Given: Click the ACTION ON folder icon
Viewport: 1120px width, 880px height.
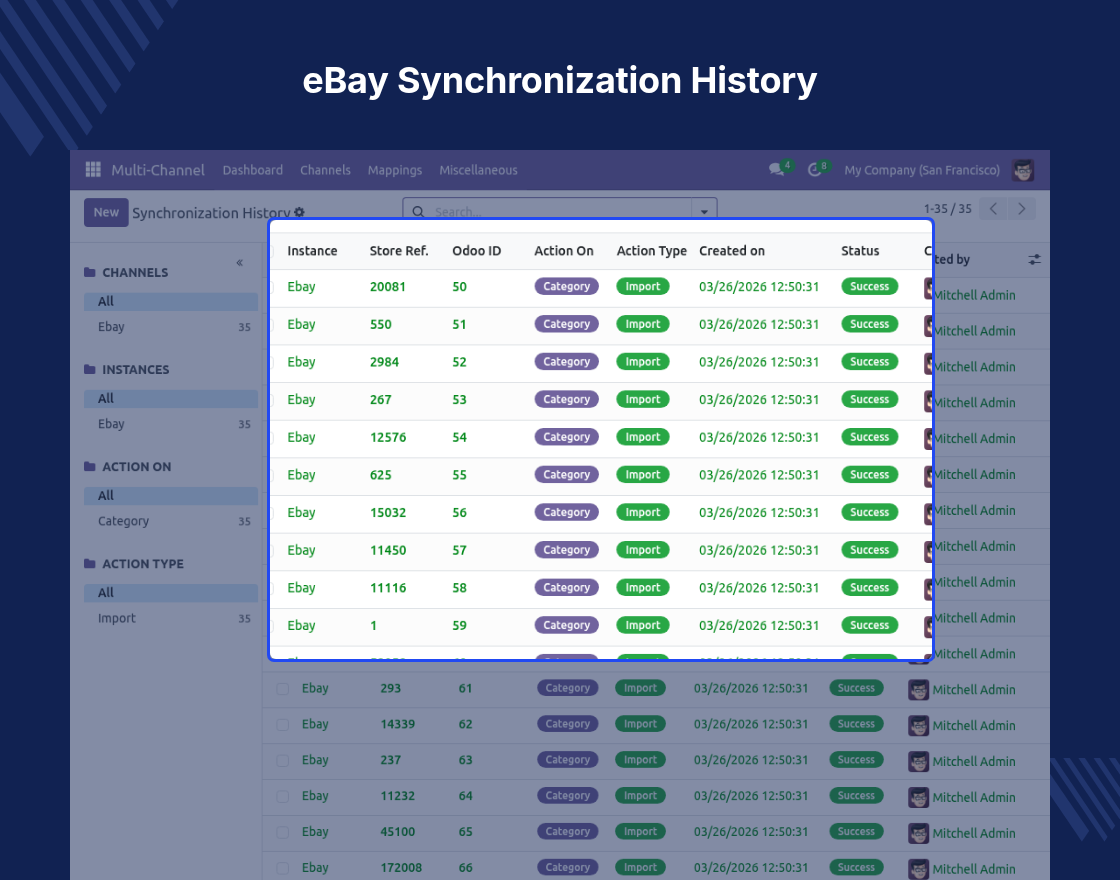Looking at the screenshot, I should click(89, 466).
